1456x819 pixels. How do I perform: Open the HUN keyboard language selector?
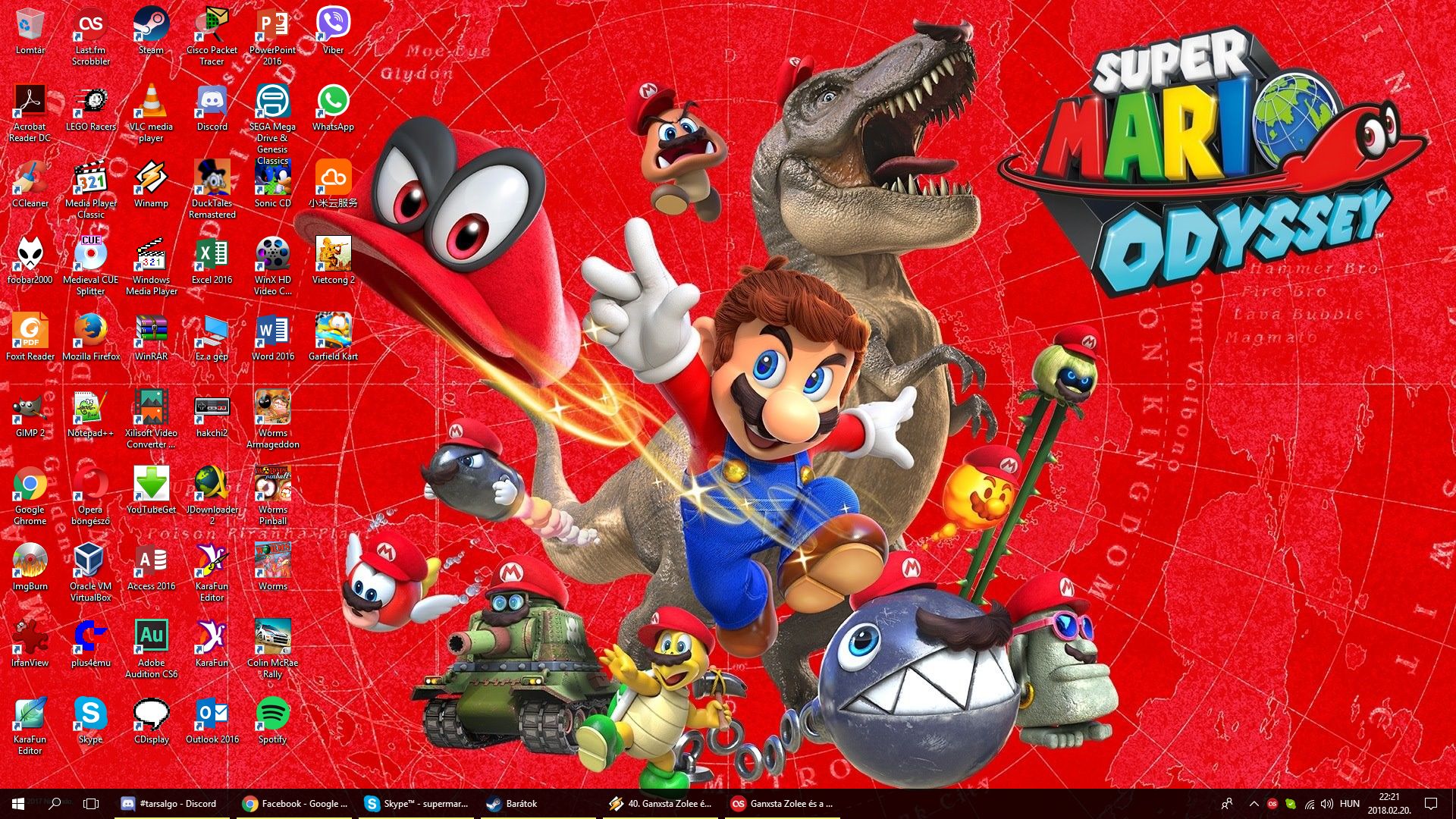click(1350, 804)
